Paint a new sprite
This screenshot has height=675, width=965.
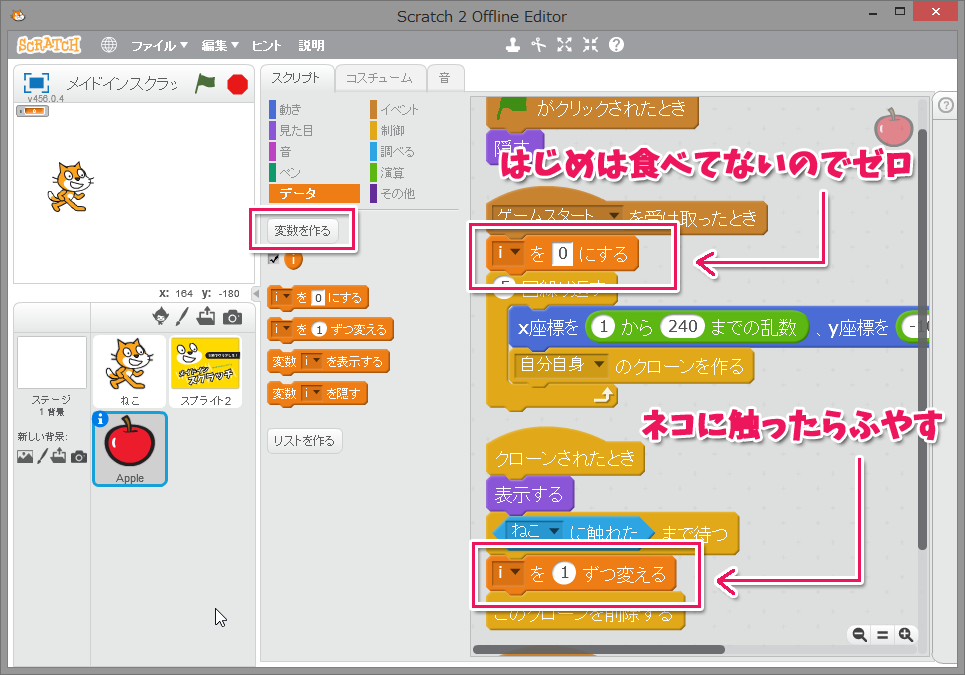(182, 316)
